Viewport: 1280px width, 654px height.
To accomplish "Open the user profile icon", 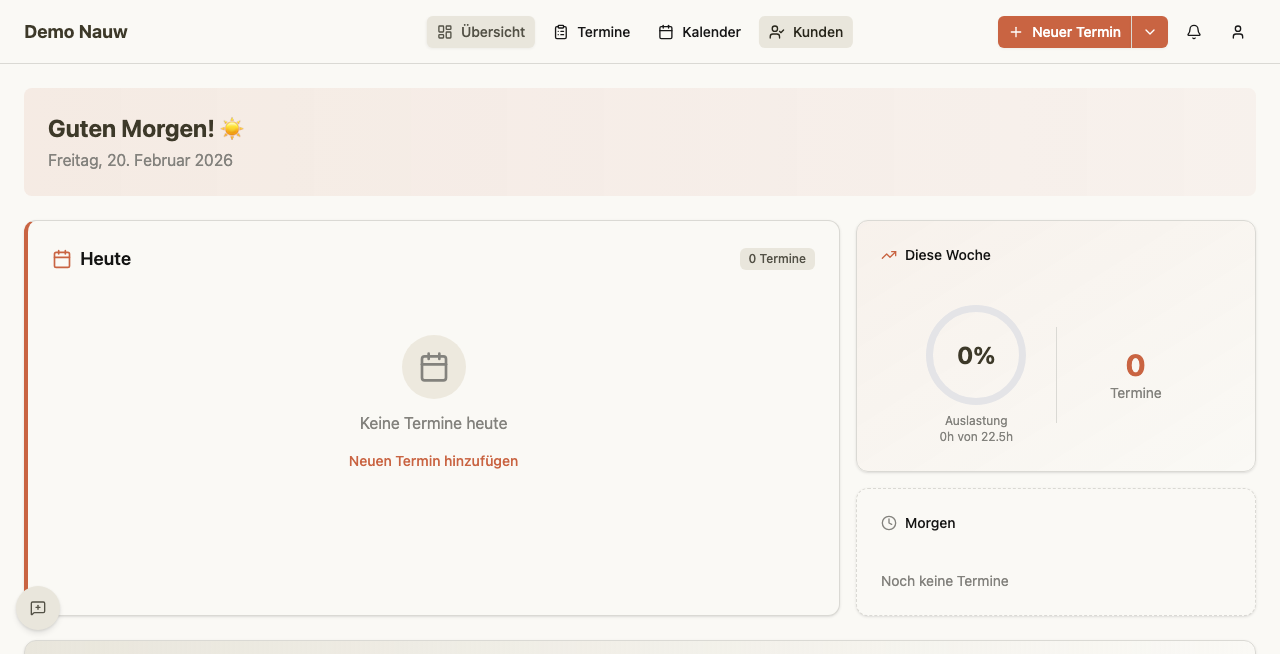I will [x=1238, y=32].
